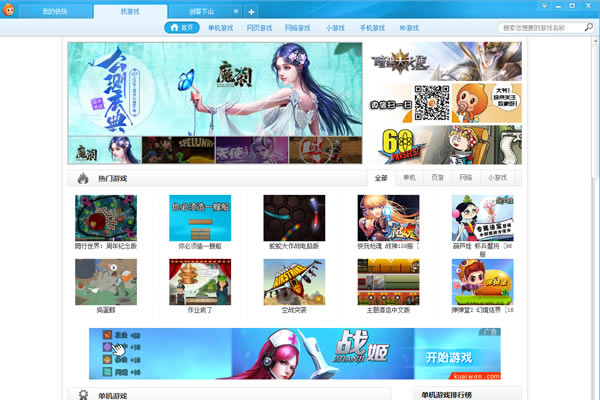Select the 页游 filter tab
Screen dimensions: 600x400
pos(437,178)
